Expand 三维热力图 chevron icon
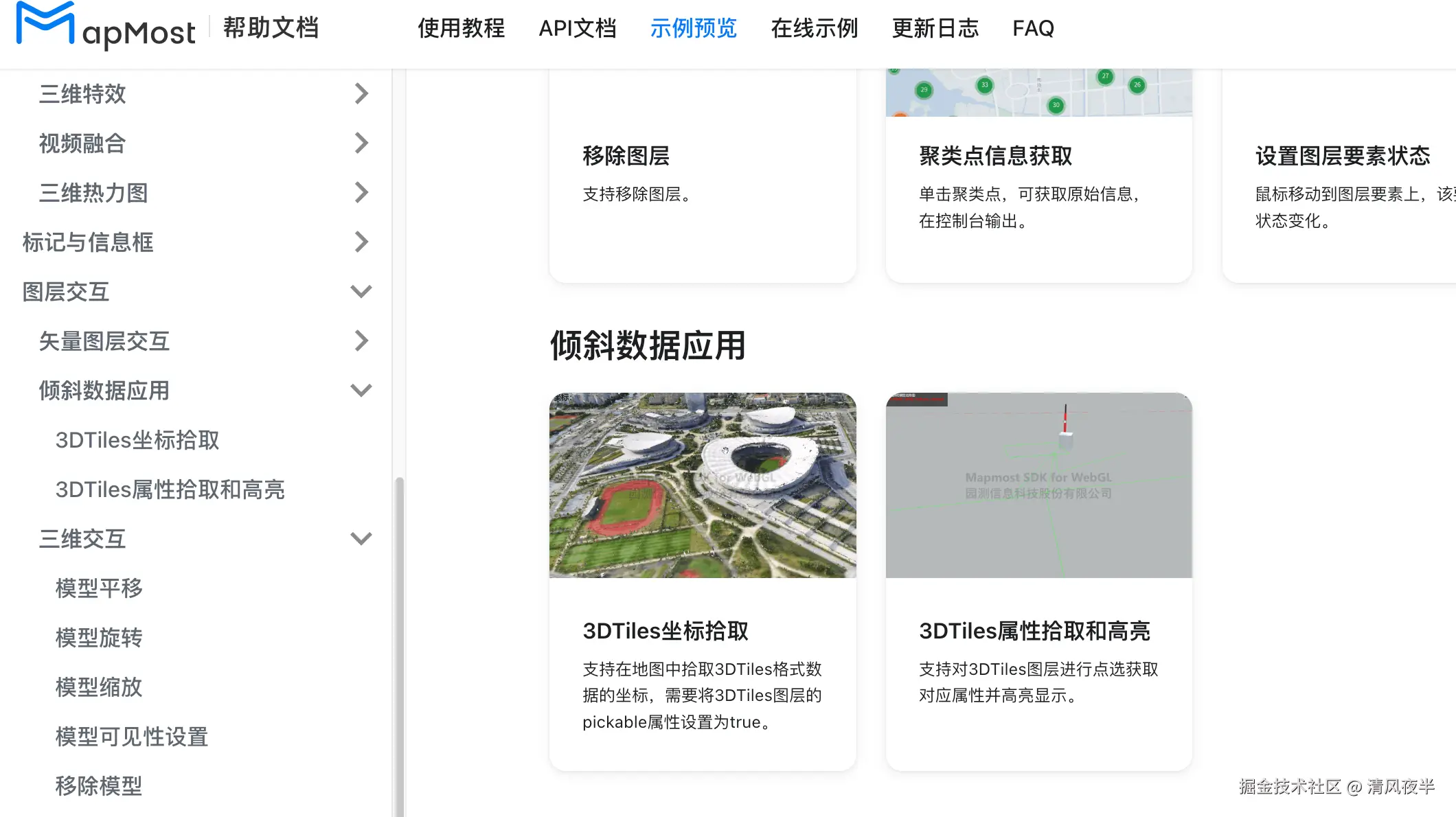 point(361,192)
